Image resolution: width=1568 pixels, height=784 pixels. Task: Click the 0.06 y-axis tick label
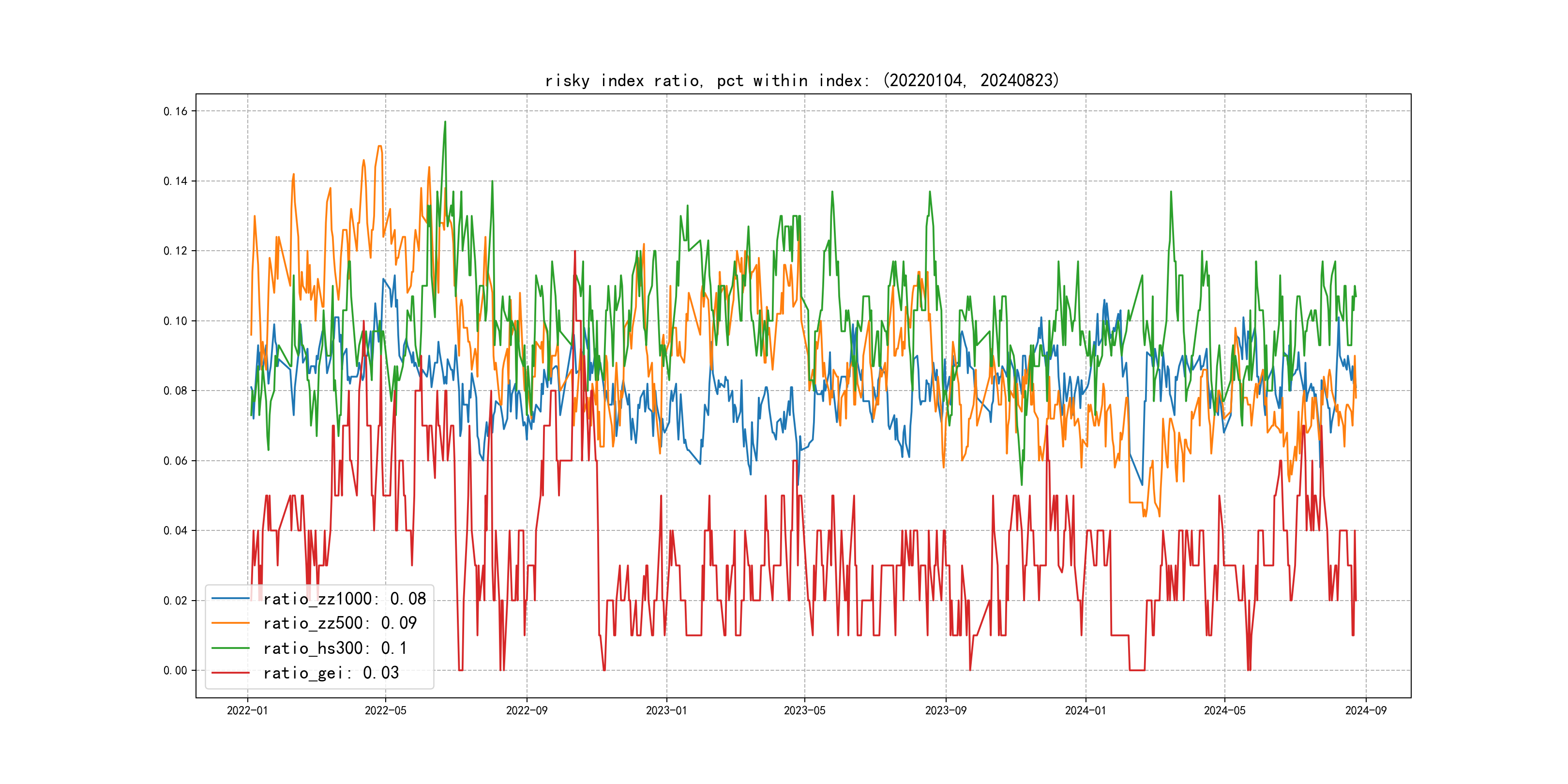tap(175, 461)
